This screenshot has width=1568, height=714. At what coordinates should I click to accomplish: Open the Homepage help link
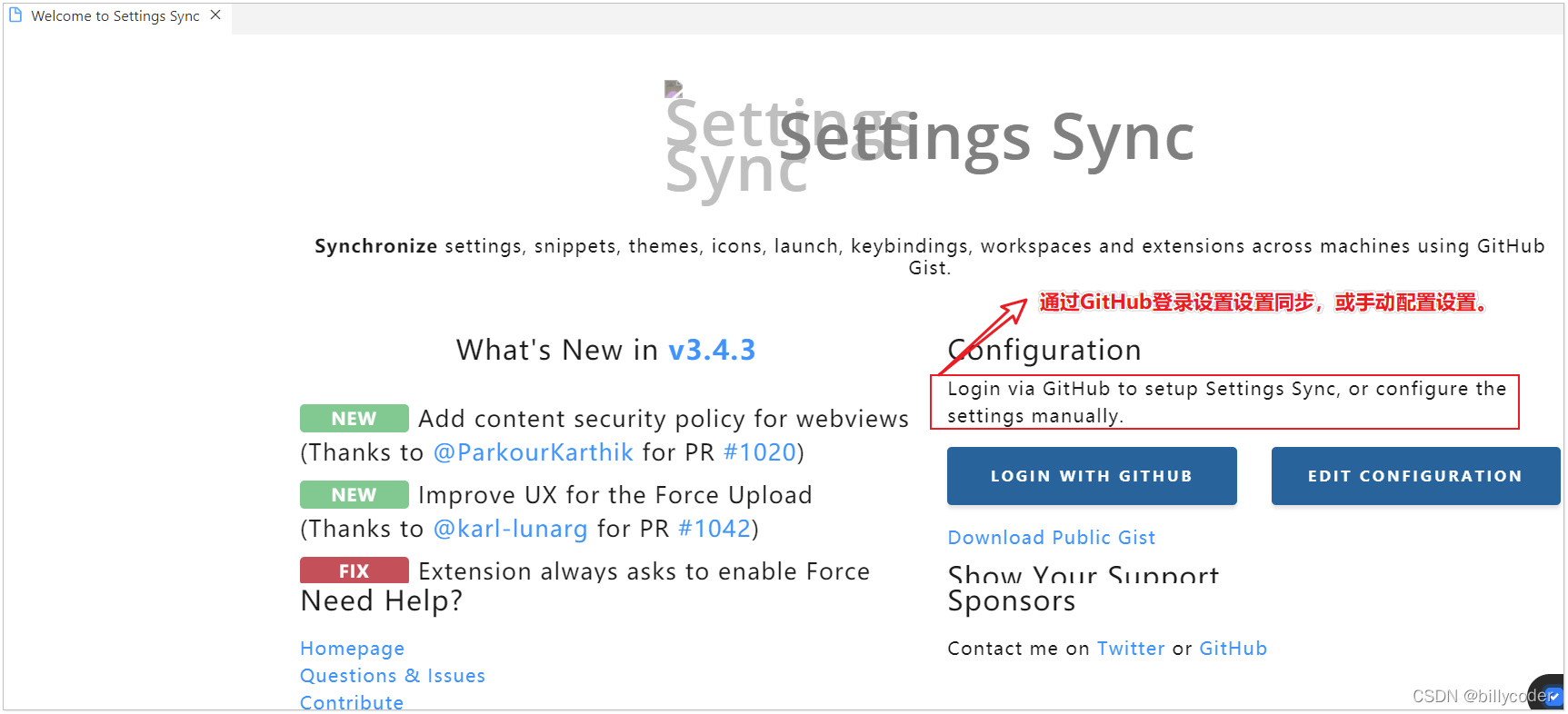353,649
